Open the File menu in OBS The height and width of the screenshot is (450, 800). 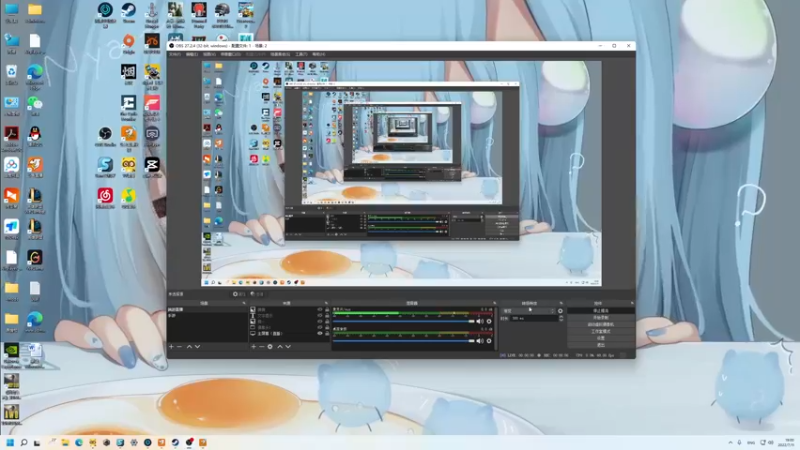tap(175, 54)
